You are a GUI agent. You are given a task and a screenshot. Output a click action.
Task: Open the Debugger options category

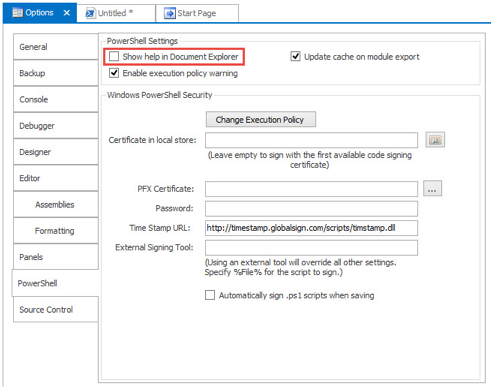pos(56,126)
